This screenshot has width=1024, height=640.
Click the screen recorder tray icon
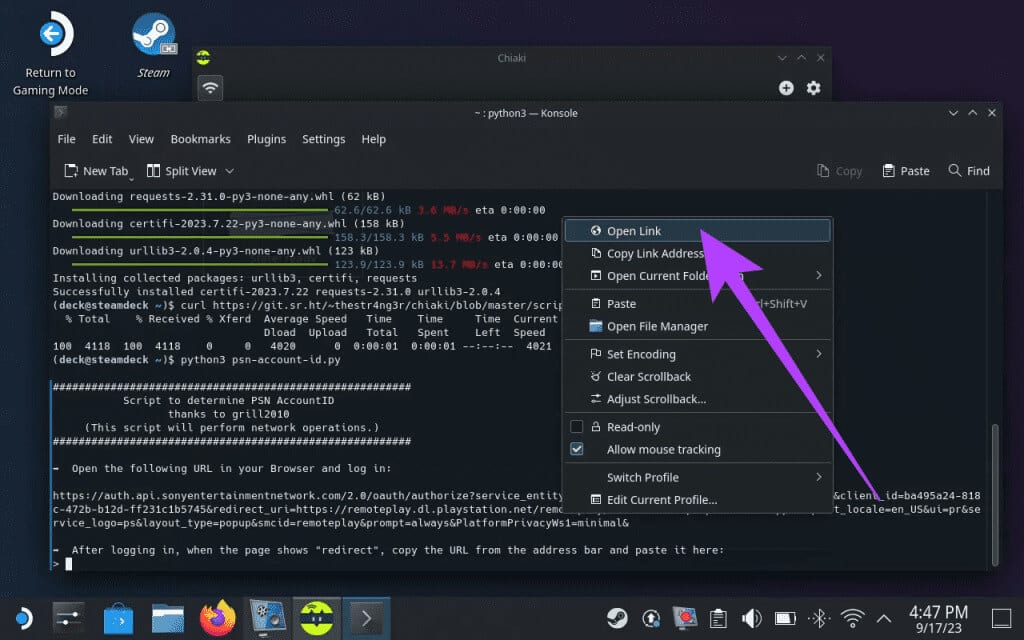[x=685, y=618]
